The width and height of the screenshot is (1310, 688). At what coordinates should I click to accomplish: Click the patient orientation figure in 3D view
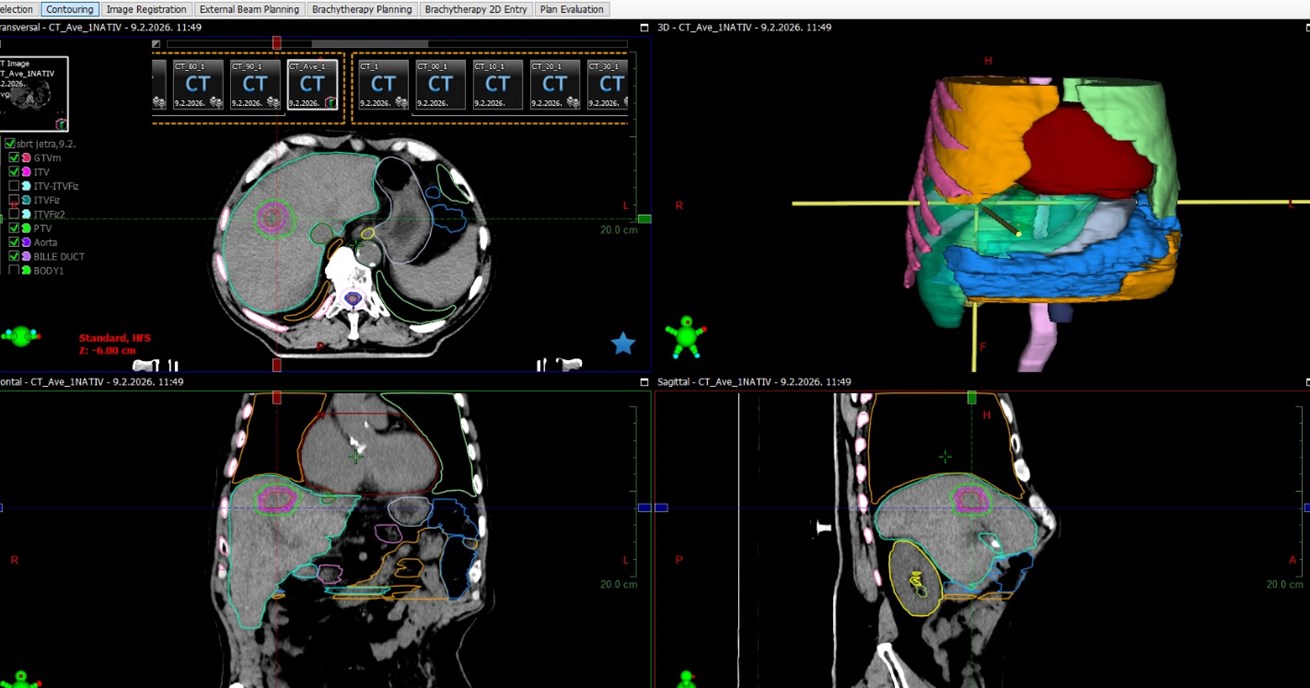686,336
